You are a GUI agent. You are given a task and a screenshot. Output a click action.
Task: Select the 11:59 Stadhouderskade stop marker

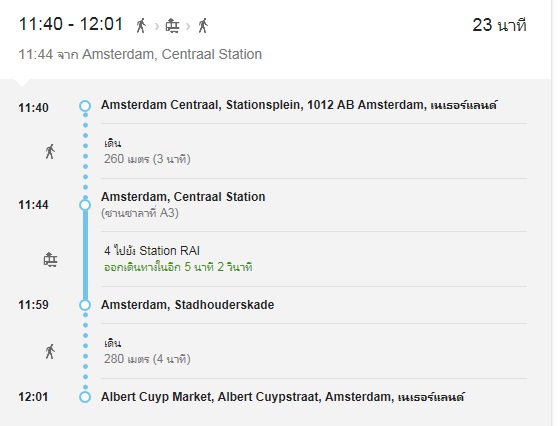(x=85, y=305)
